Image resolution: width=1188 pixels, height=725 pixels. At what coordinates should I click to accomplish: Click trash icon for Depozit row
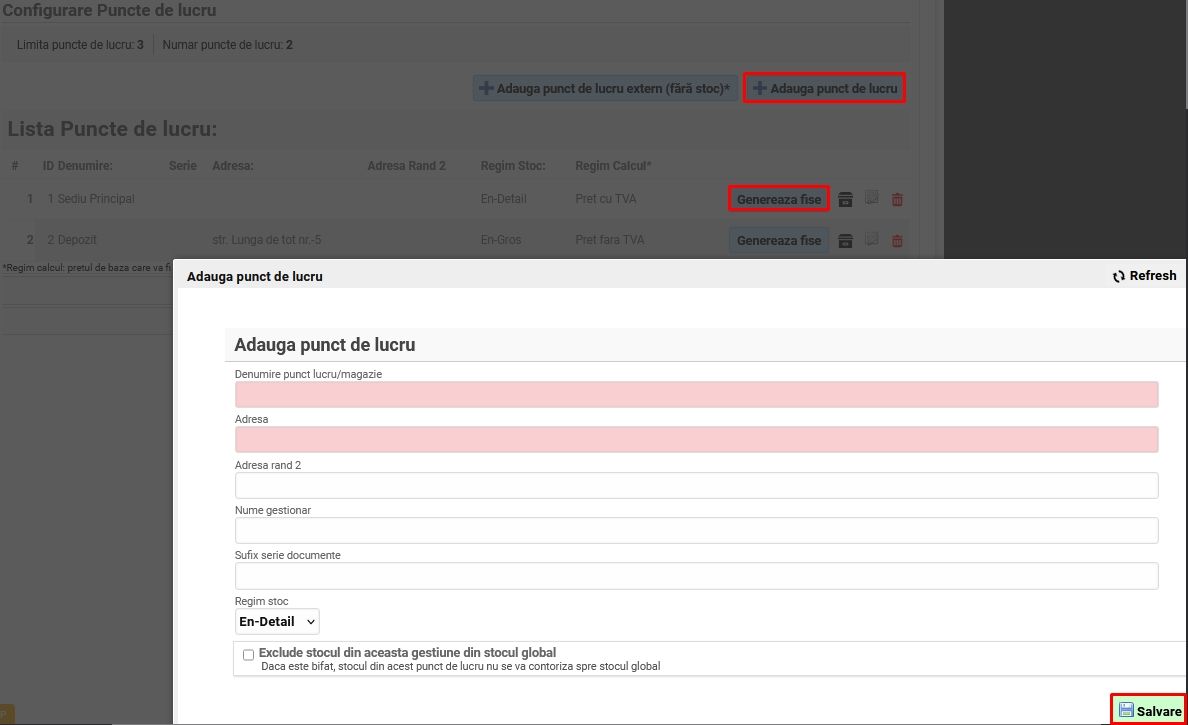(897, 240)
